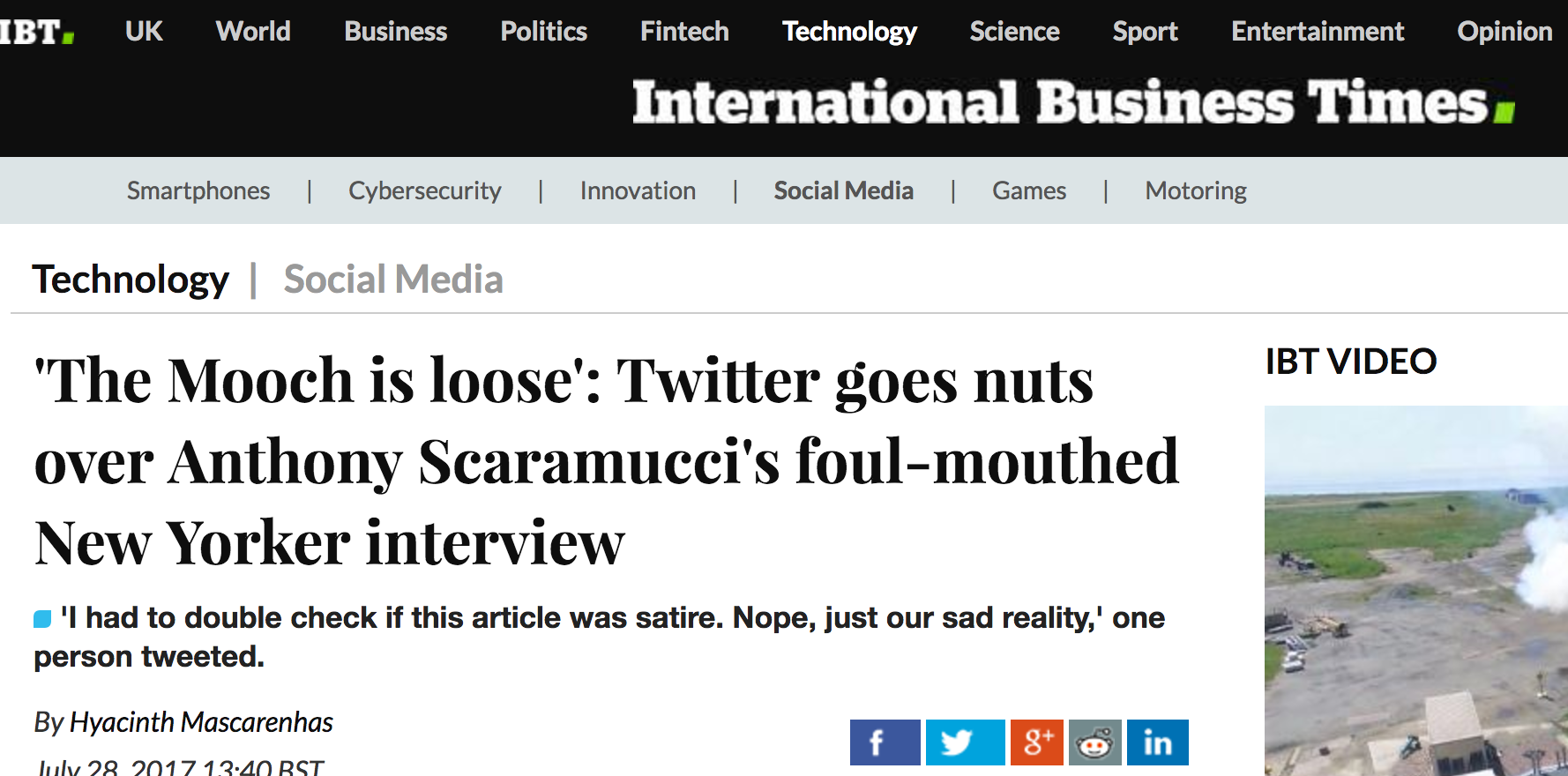Share article on Facebook icon
The image size is (1568, 776).
(x=885, y=742)
